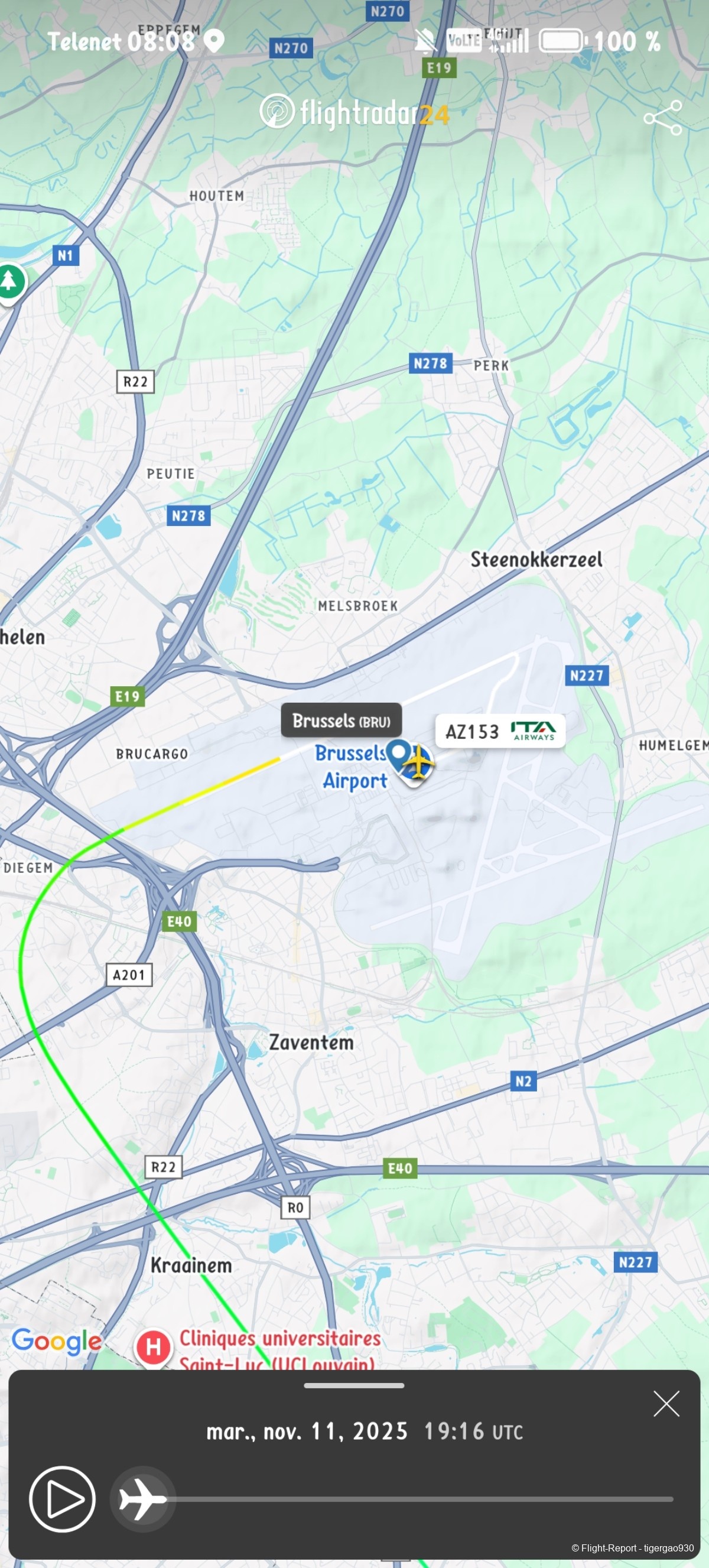Tap the yellow aircraft icon at Brussels Airport
Image resolution: width=709 pixels, height=1568 pixels.
pyautogui.click(x=418, y=761)
